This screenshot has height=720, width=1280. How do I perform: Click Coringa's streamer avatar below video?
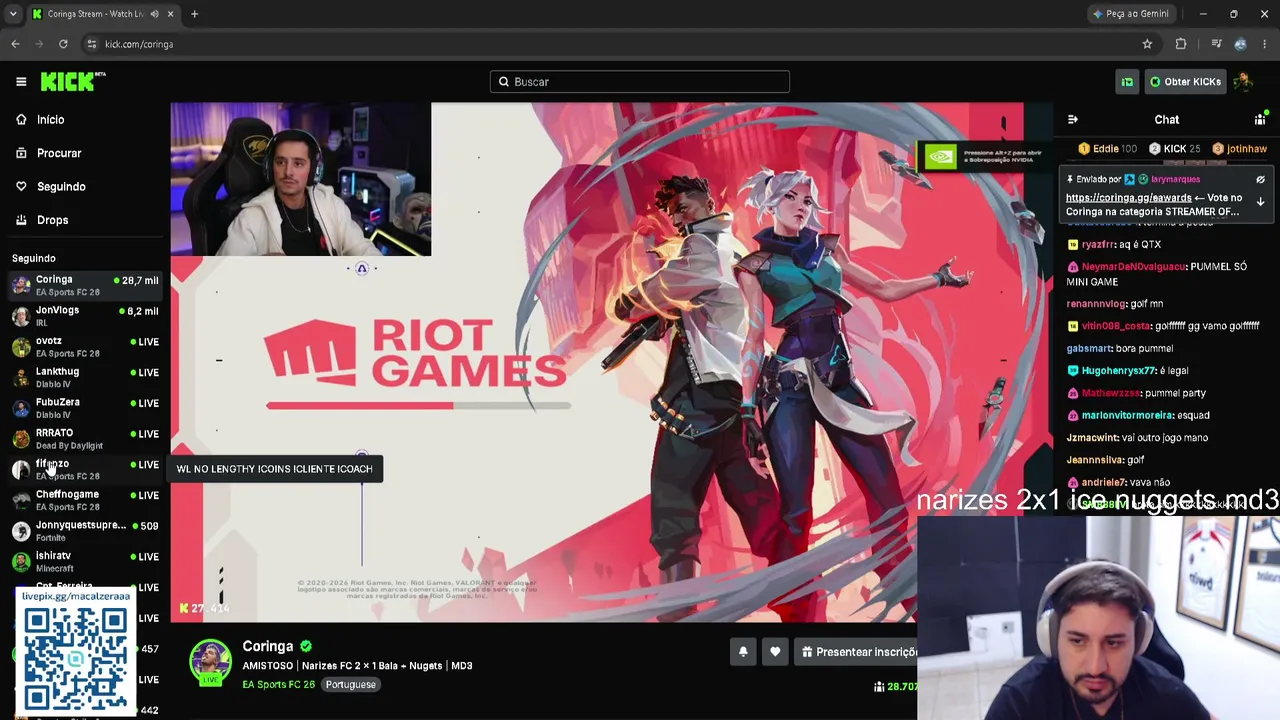pos(210,663)
